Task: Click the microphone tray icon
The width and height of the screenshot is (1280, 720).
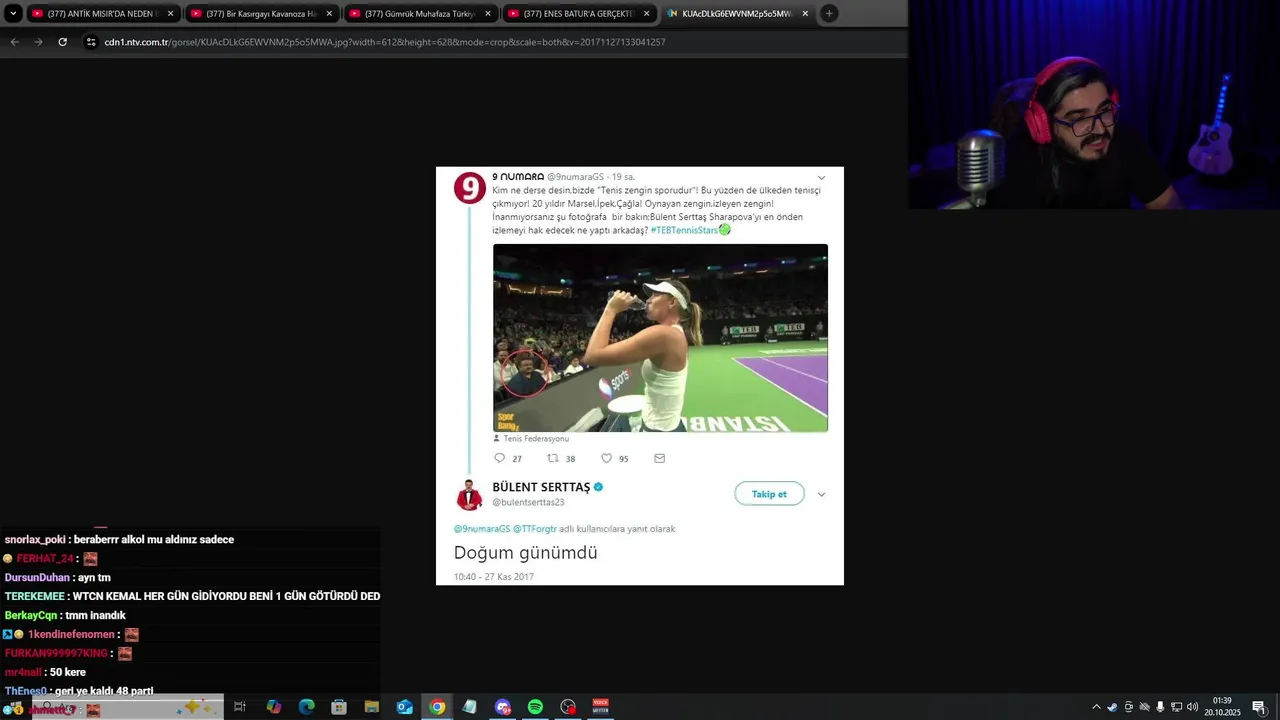Action: click(1160, 707)
